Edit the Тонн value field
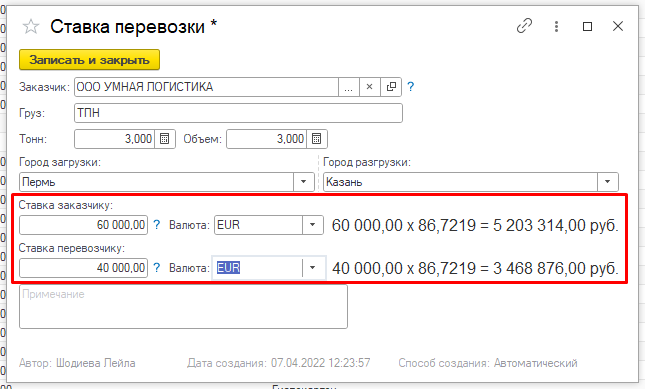This screenshot has width=645, height=389. coord(114,139)
